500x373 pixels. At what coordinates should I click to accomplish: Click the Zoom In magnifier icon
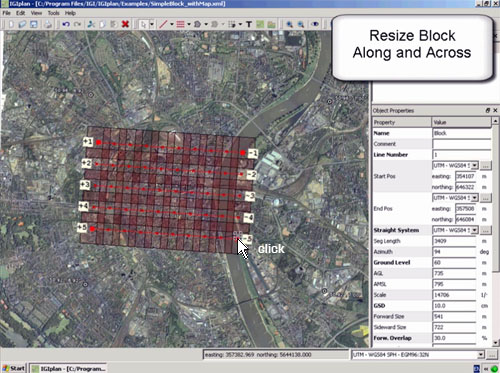point(290,24)
